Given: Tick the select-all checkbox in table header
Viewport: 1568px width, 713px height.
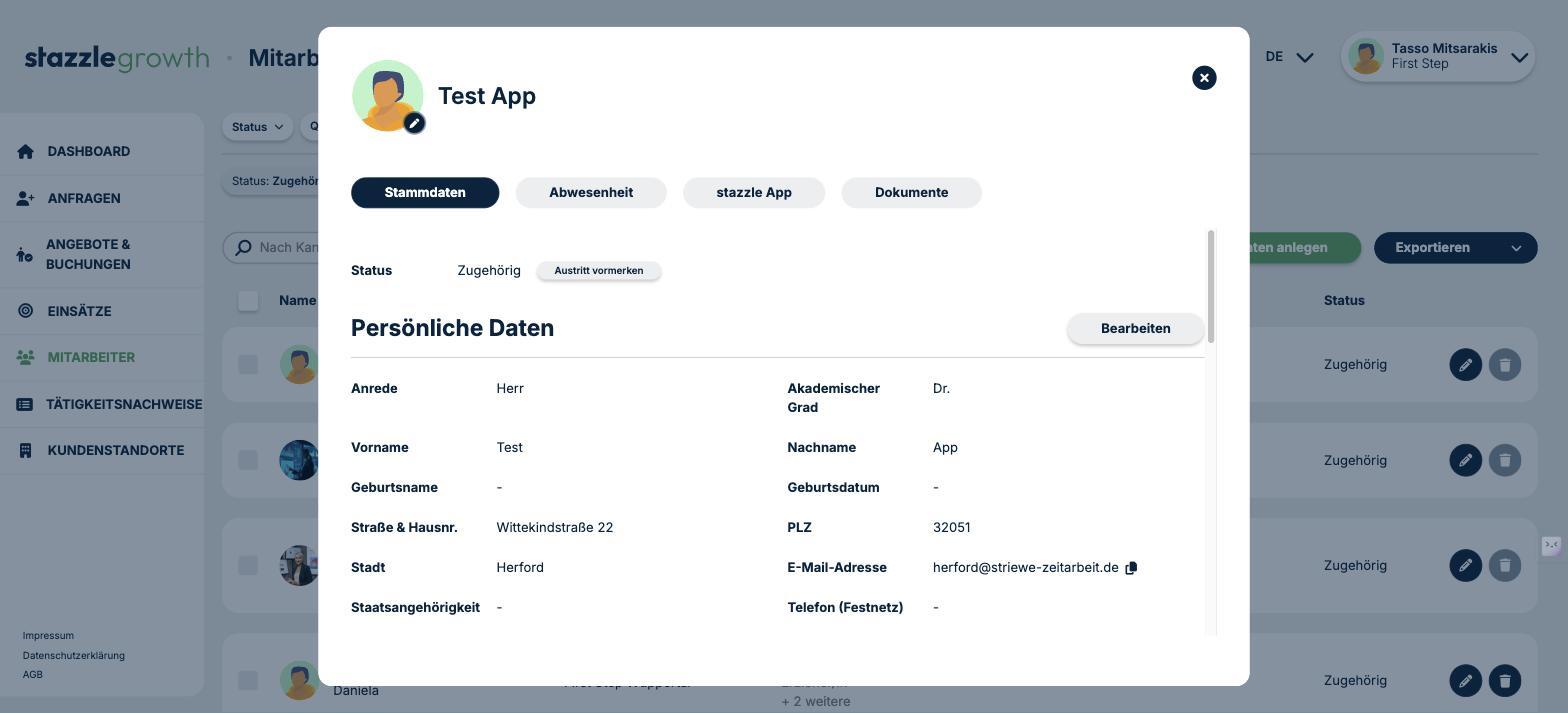Looking at the screenshot, I should tap(248, 301).
